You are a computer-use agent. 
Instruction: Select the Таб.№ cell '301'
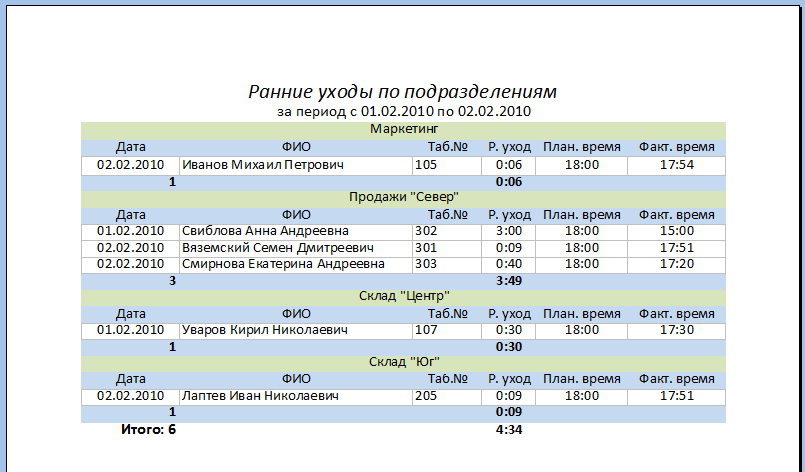[447, 249]
